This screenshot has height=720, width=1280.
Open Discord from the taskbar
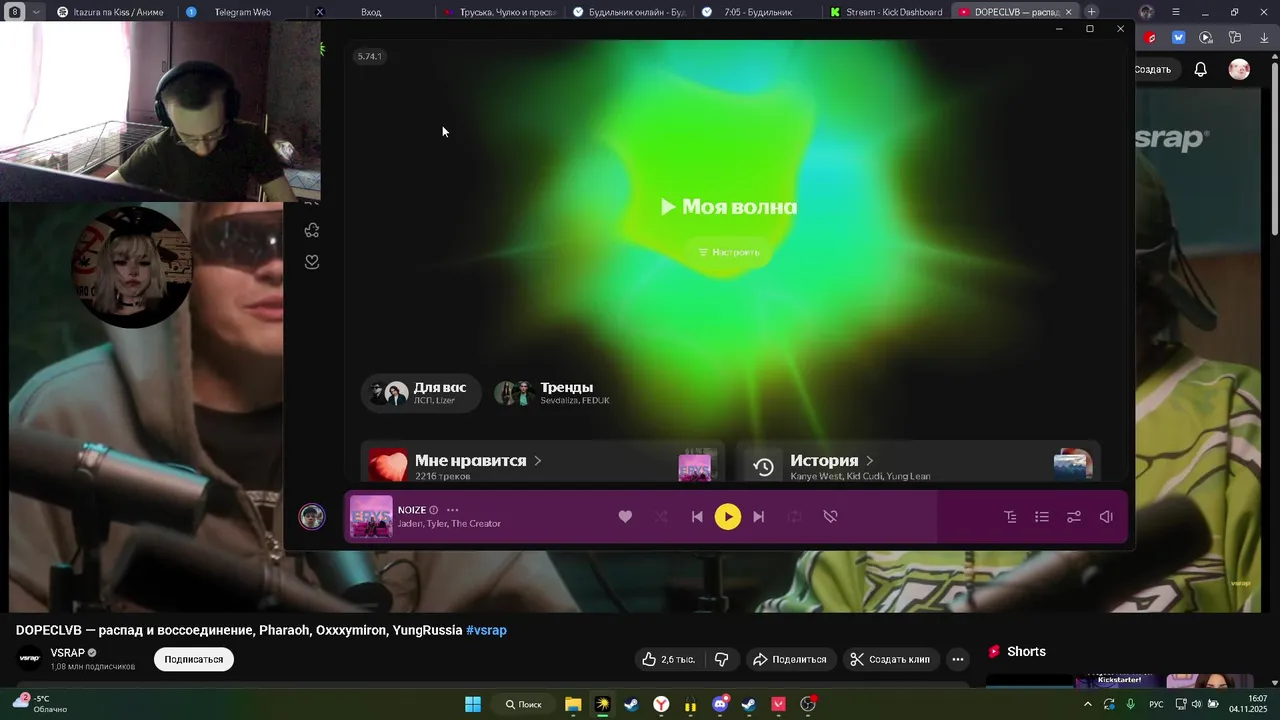tap(720, 704)
